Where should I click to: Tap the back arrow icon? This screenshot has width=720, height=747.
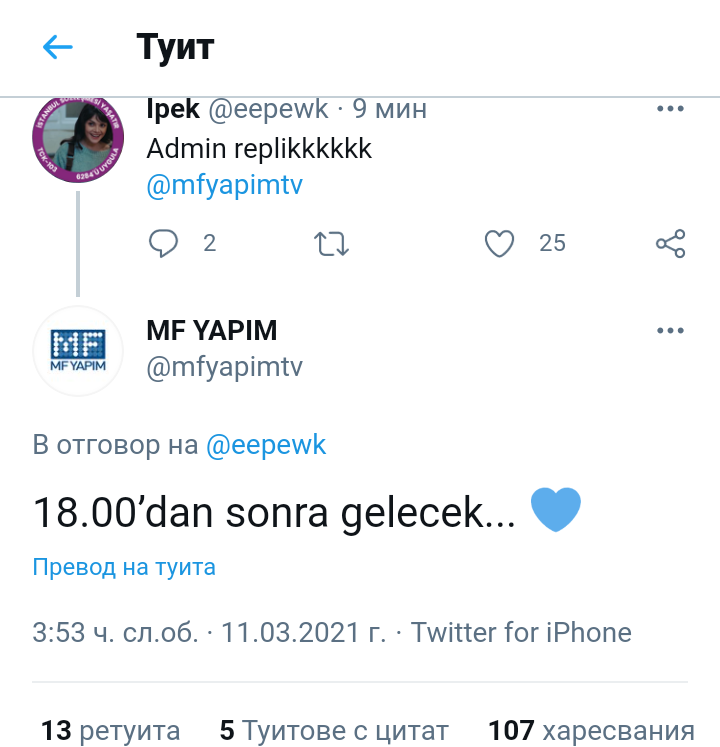pyautogui.click(x=58, y=47)
